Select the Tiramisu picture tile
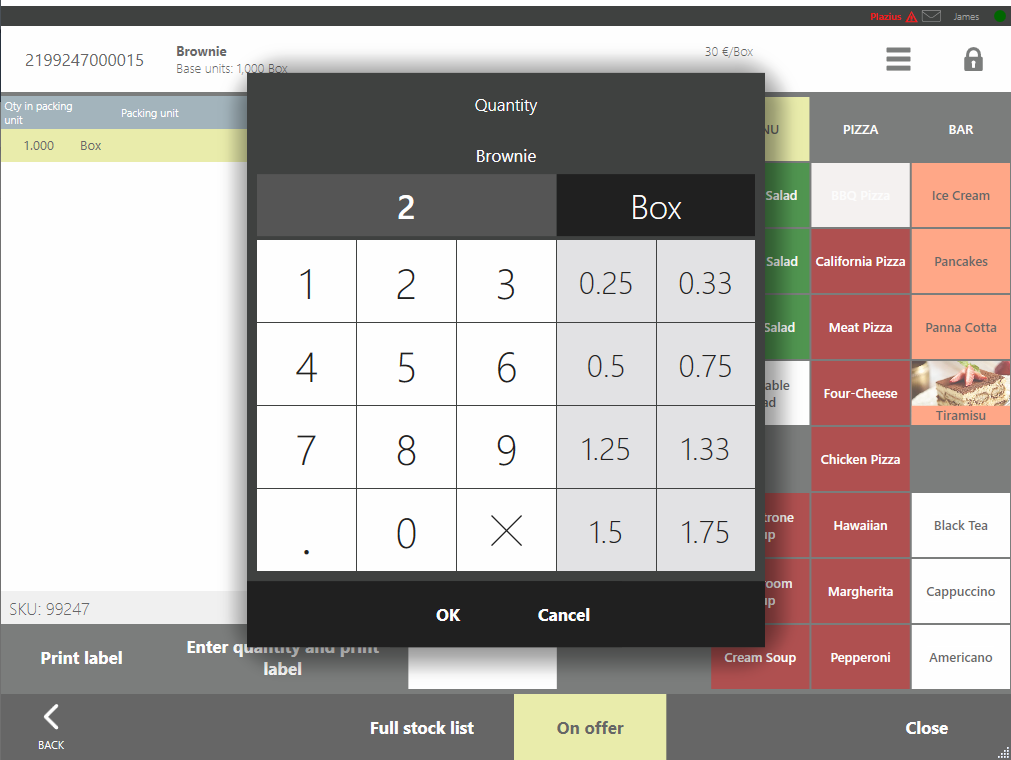Viewport: 1011px width, 760px height. 960,393
